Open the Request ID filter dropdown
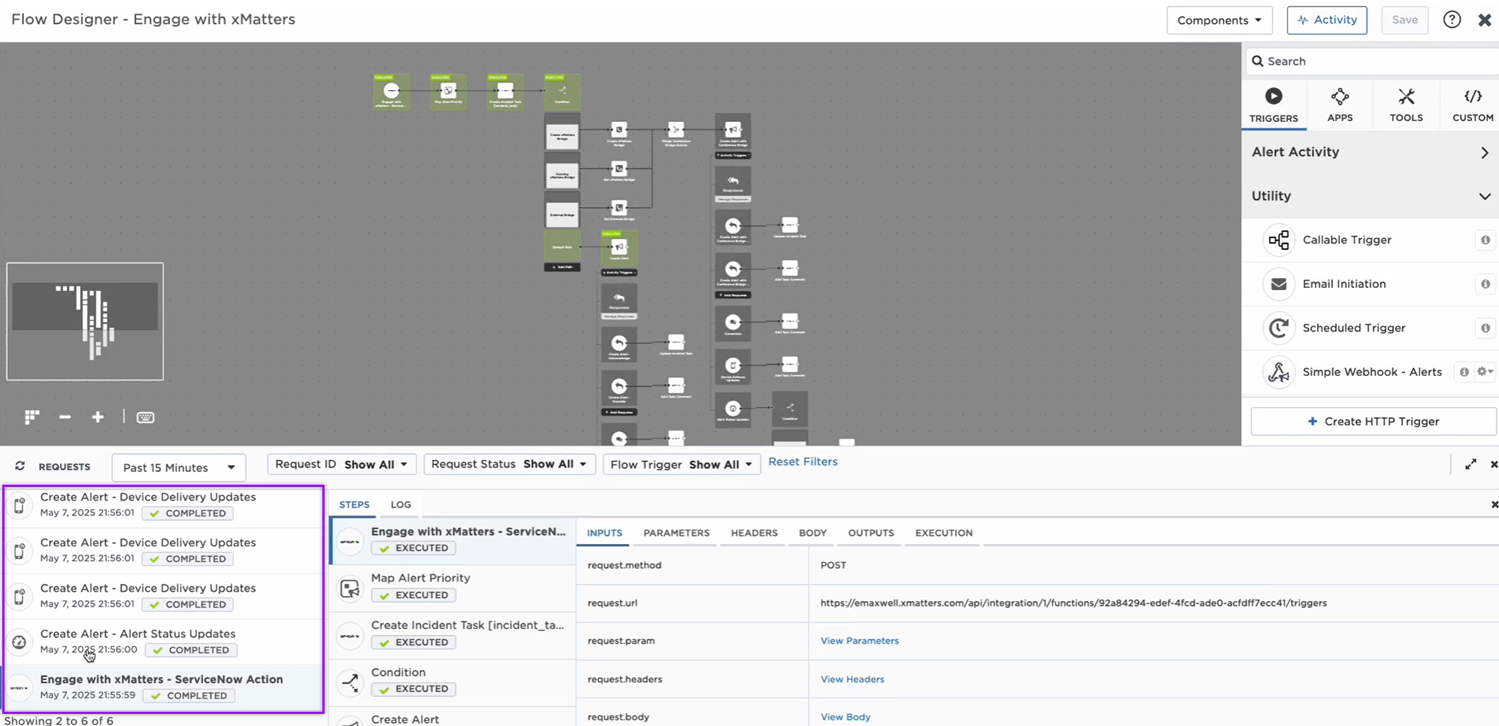The height and width of the screenshot is (726, 1499). pos(342,464)
